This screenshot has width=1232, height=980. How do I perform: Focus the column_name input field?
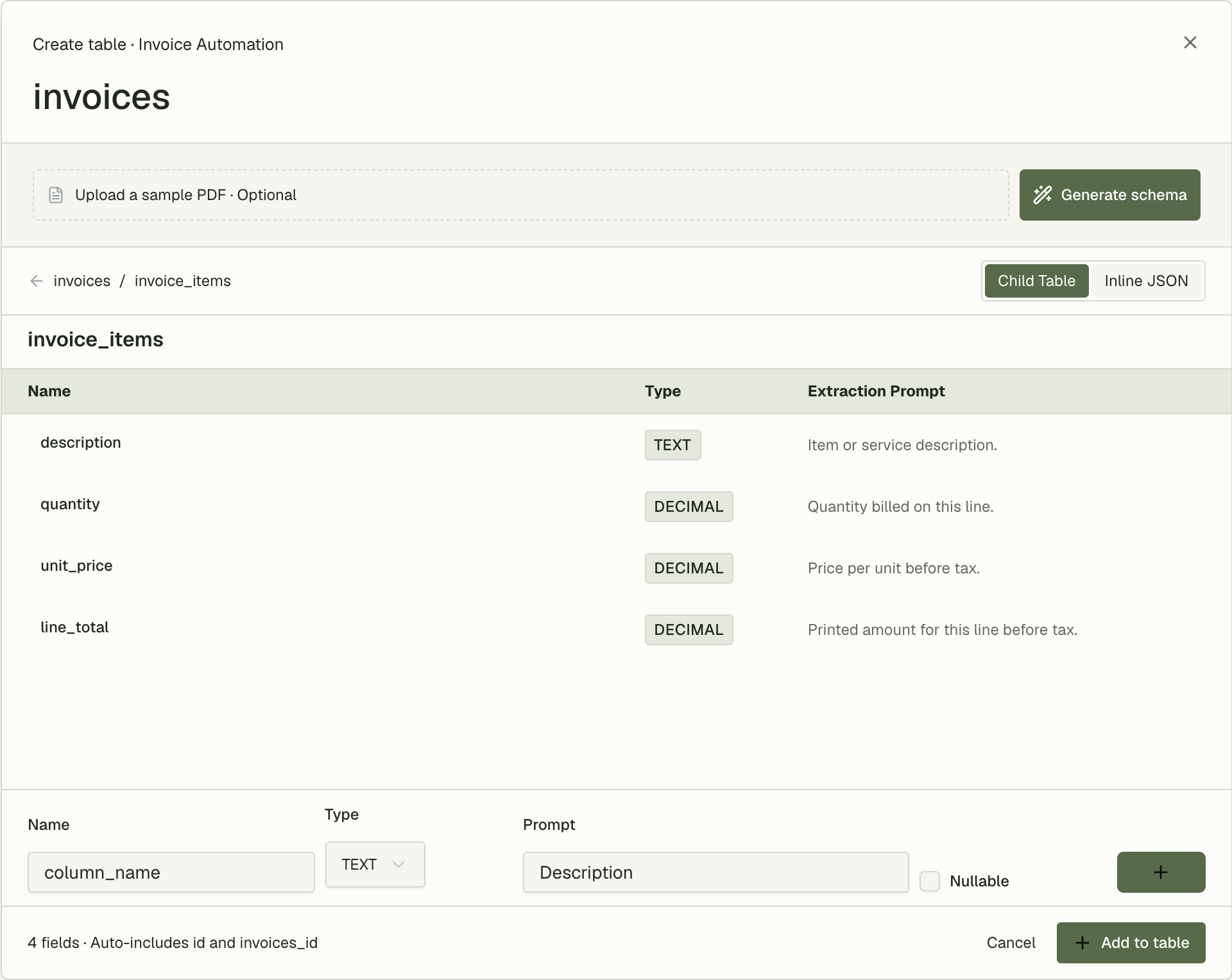[x=171, y=872]
